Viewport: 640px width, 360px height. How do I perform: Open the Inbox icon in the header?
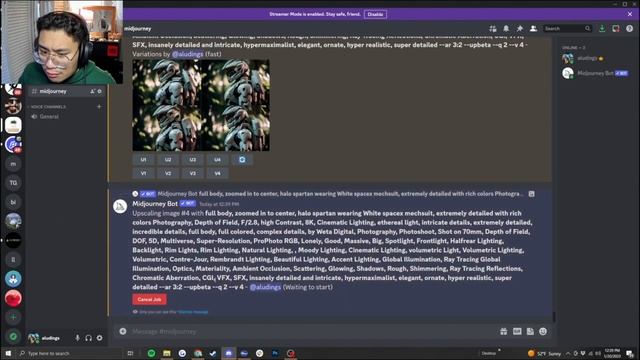[616, 29]
